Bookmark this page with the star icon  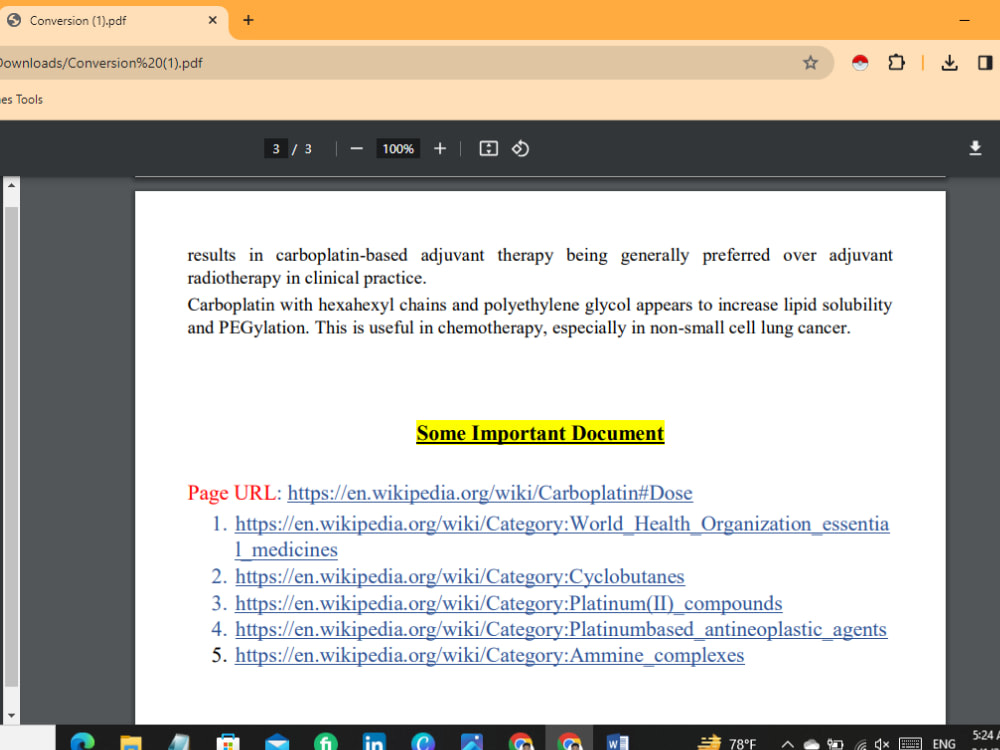(x=810, y=62)
